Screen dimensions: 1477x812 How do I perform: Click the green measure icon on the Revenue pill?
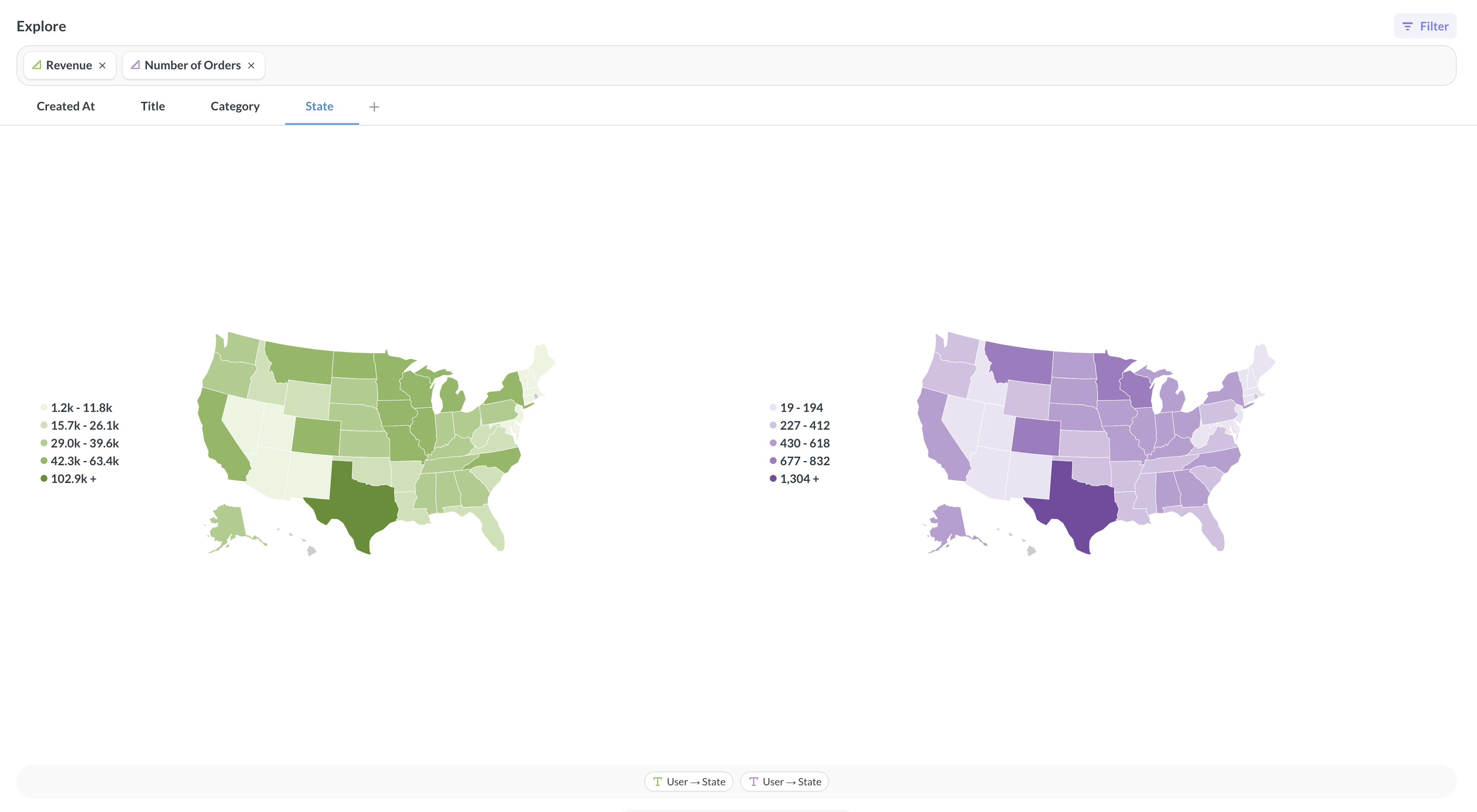[x=37, y=65]
